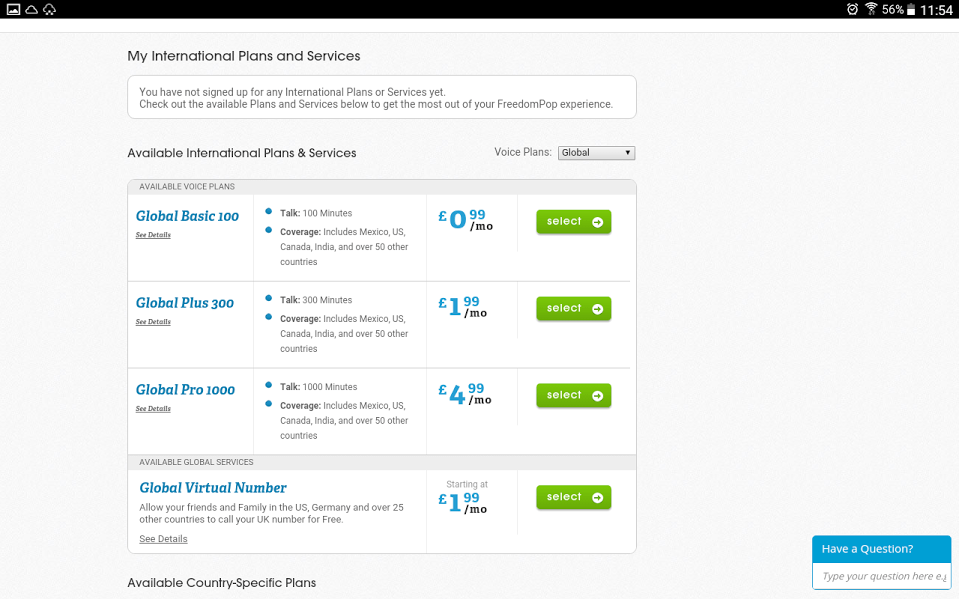
Task: Select the Global Pro 1000 plan
Action: 573,396
